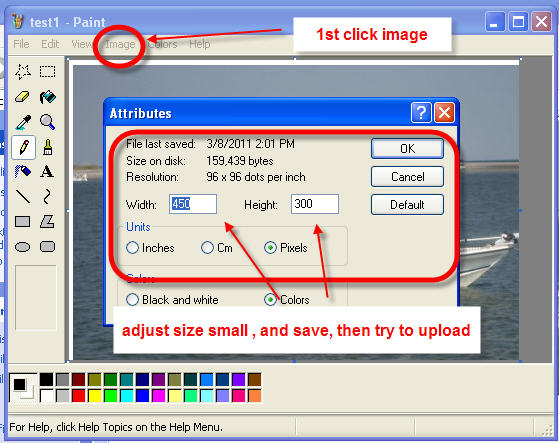
Task: Pick the pure blue color swatch
Action: [x=143, y=396]
